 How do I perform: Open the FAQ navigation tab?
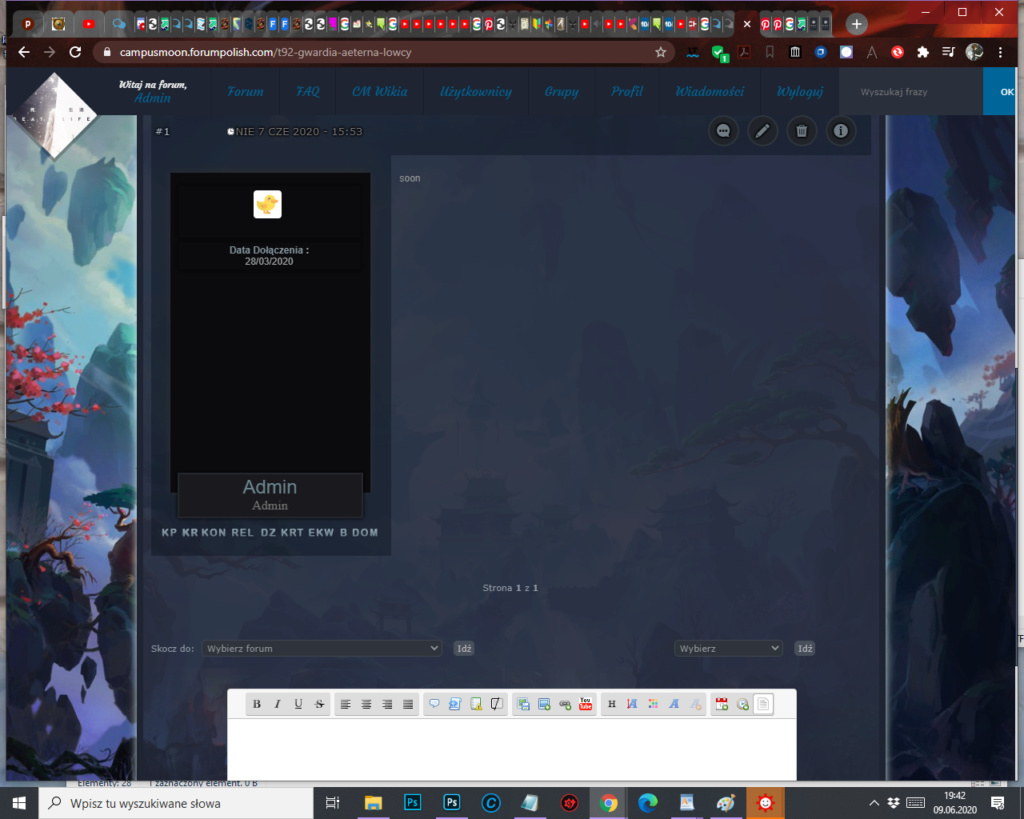[308, 91]
